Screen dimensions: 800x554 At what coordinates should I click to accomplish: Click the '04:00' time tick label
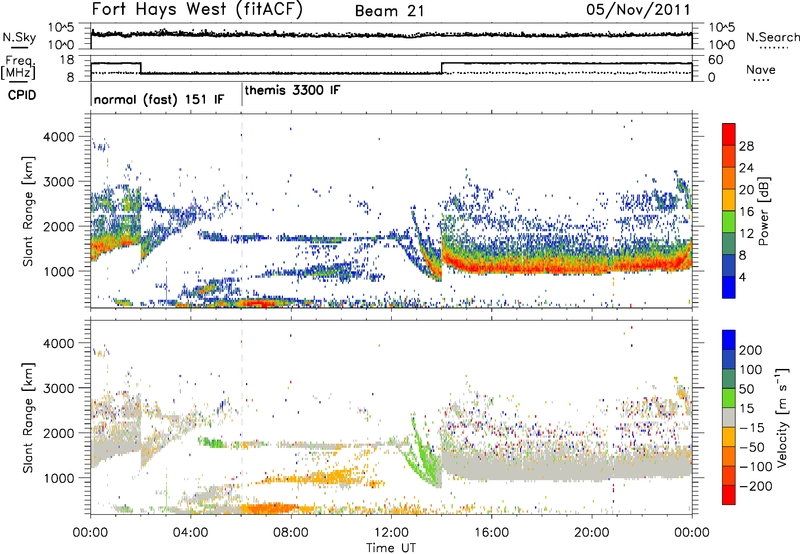click(191, 533)
